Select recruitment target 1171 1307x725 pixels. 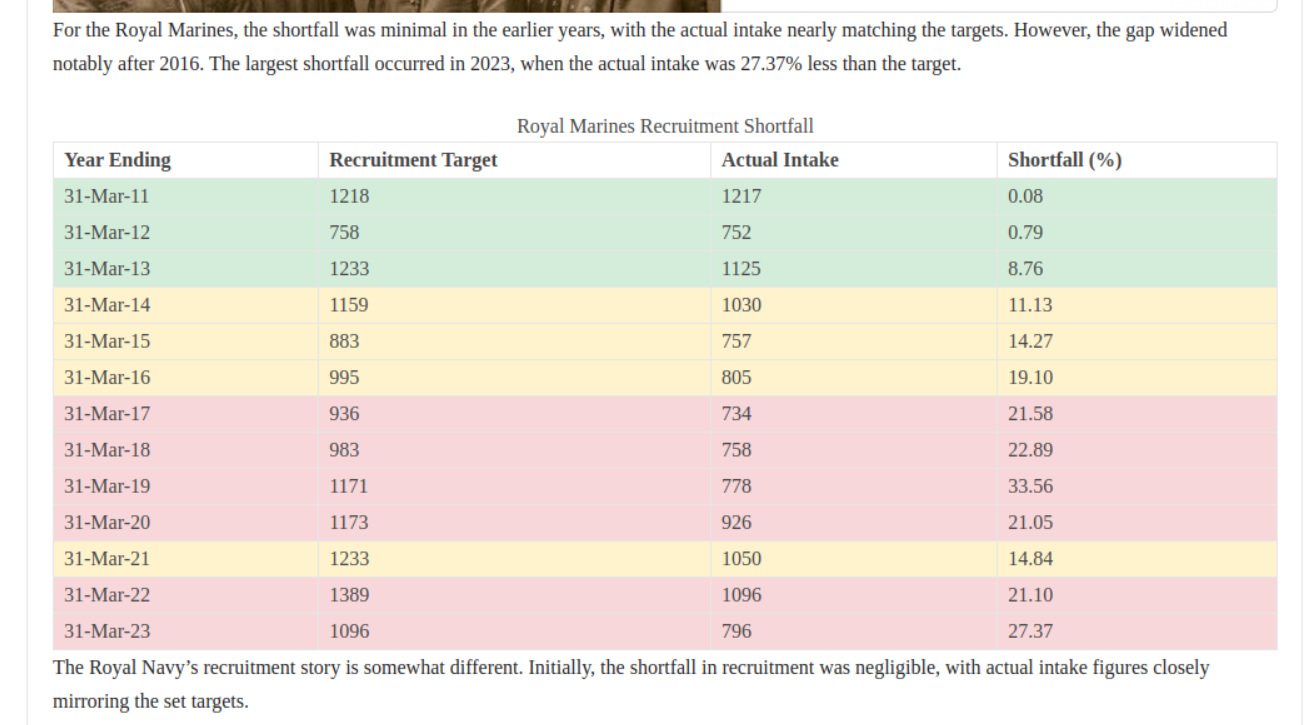[515, 486]
